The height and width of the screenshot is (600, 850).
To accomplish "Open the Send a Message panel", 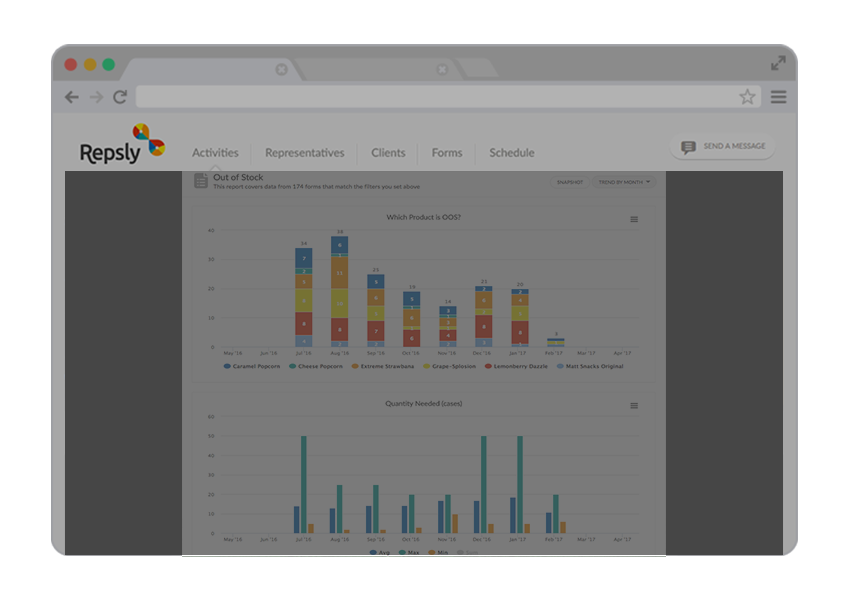I will point(722,146).
